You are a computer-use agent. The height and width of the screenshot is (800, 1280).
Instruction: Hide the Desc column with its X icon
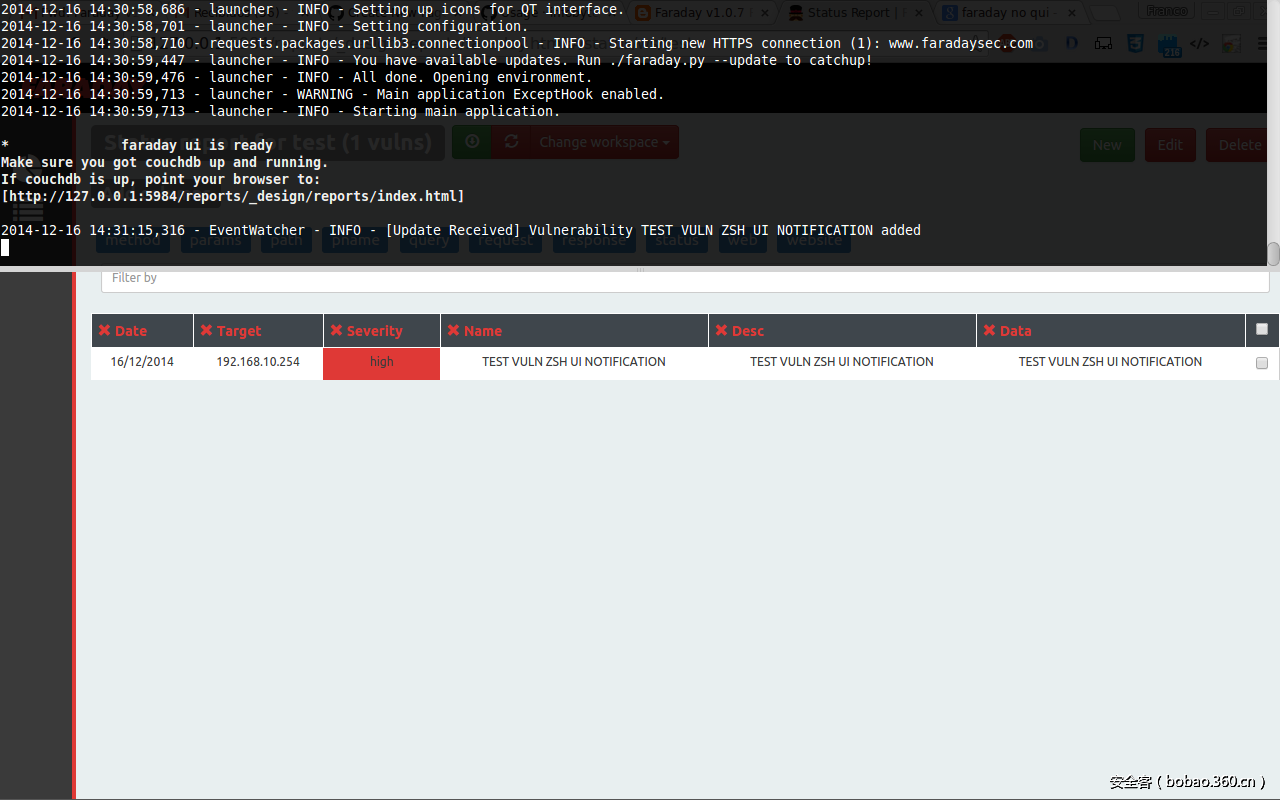(721, 331)
